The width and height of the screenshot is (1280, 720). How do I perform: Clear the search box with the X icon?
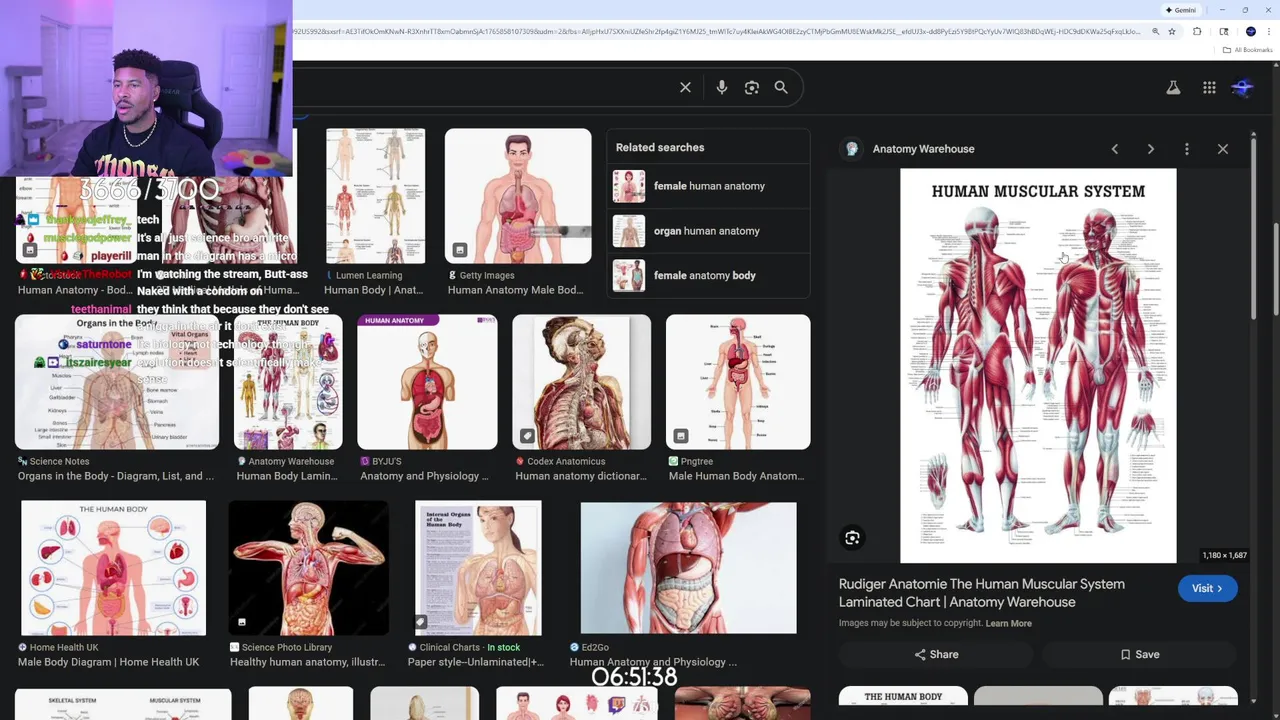pyautogui.click(x=685, y=88)
